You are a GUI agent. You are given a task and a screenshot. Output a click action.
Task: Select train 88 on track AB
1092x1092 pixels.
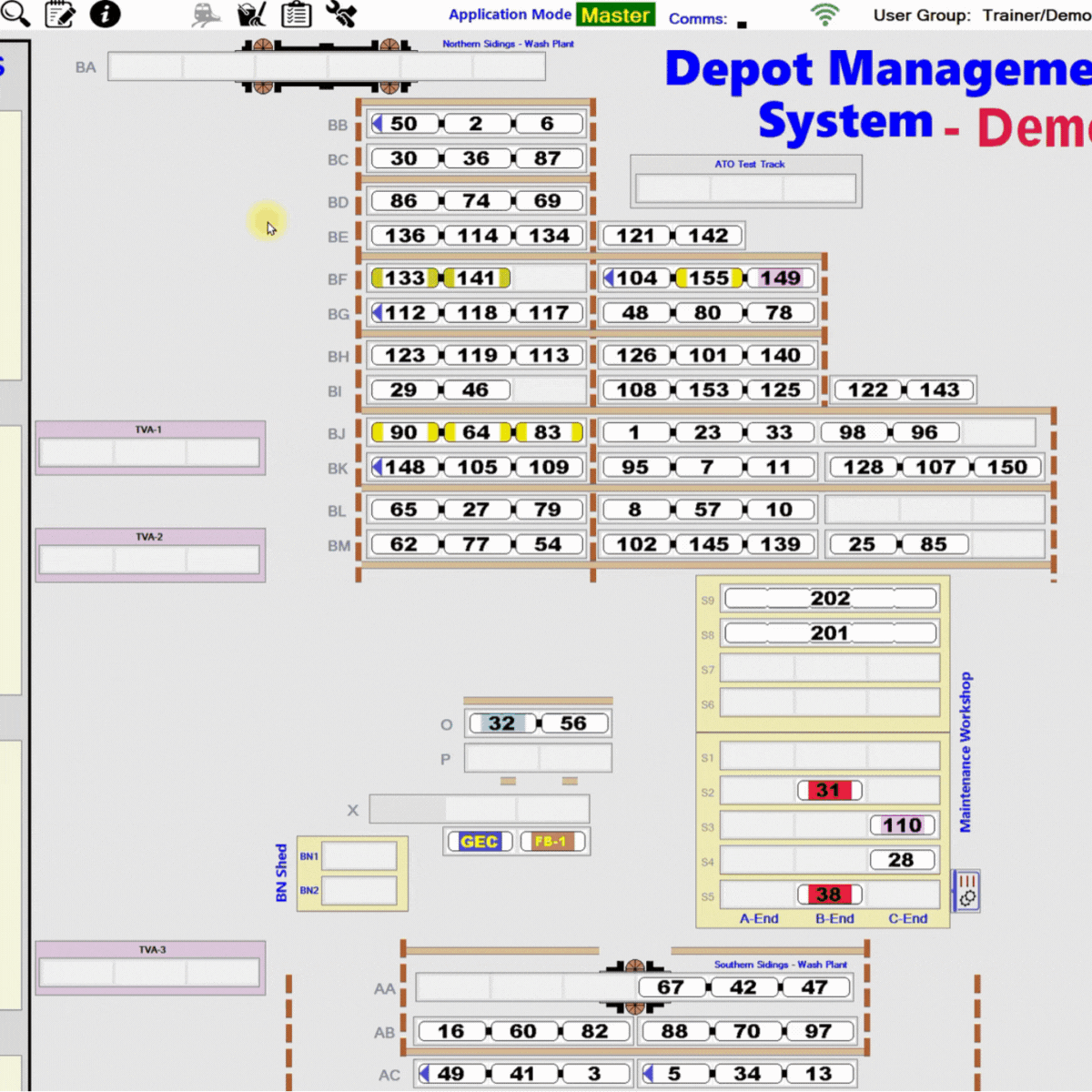click(x=674, y=1031)
